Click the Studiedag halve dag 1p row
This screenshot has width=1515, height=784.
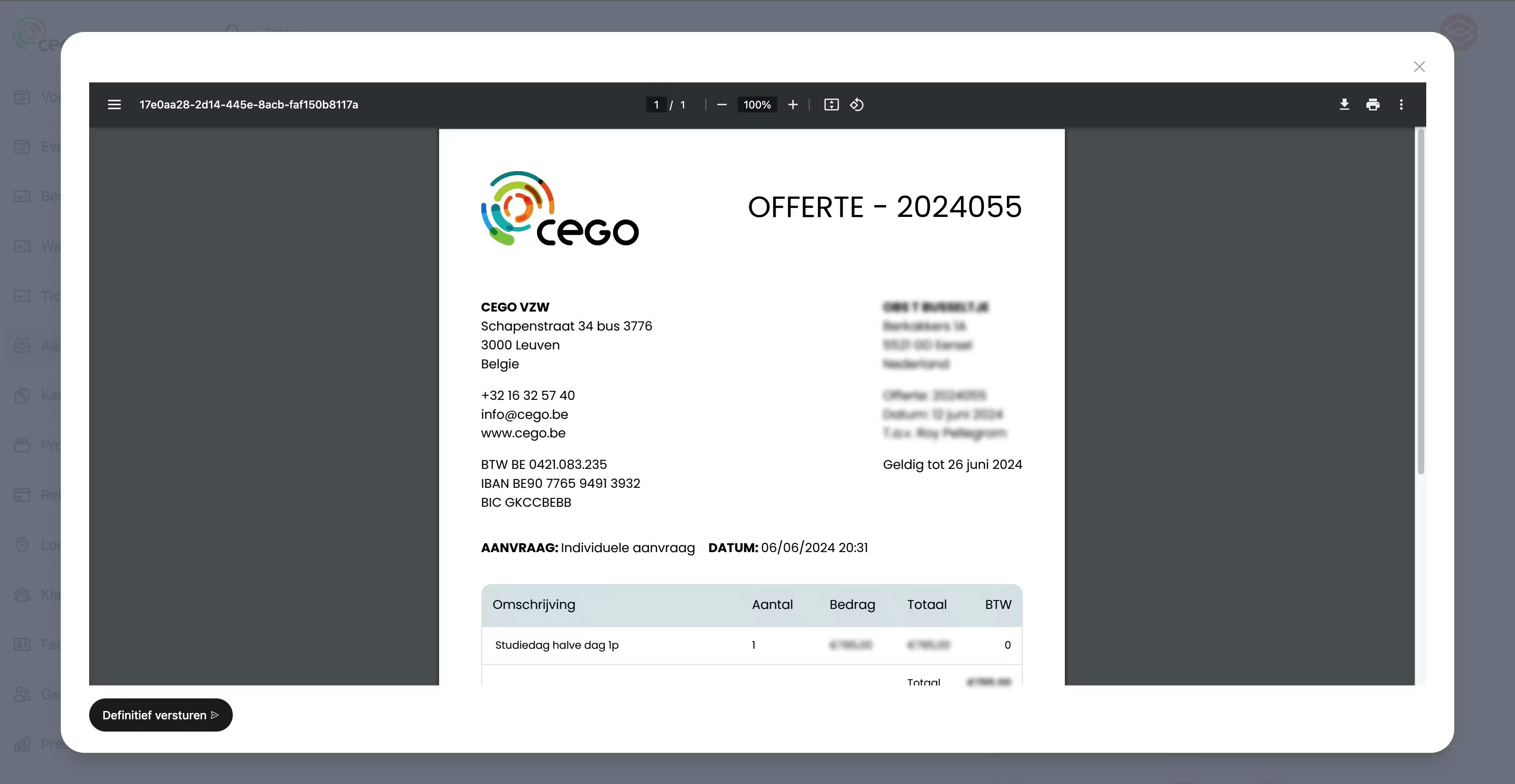(x=752, y=645)
